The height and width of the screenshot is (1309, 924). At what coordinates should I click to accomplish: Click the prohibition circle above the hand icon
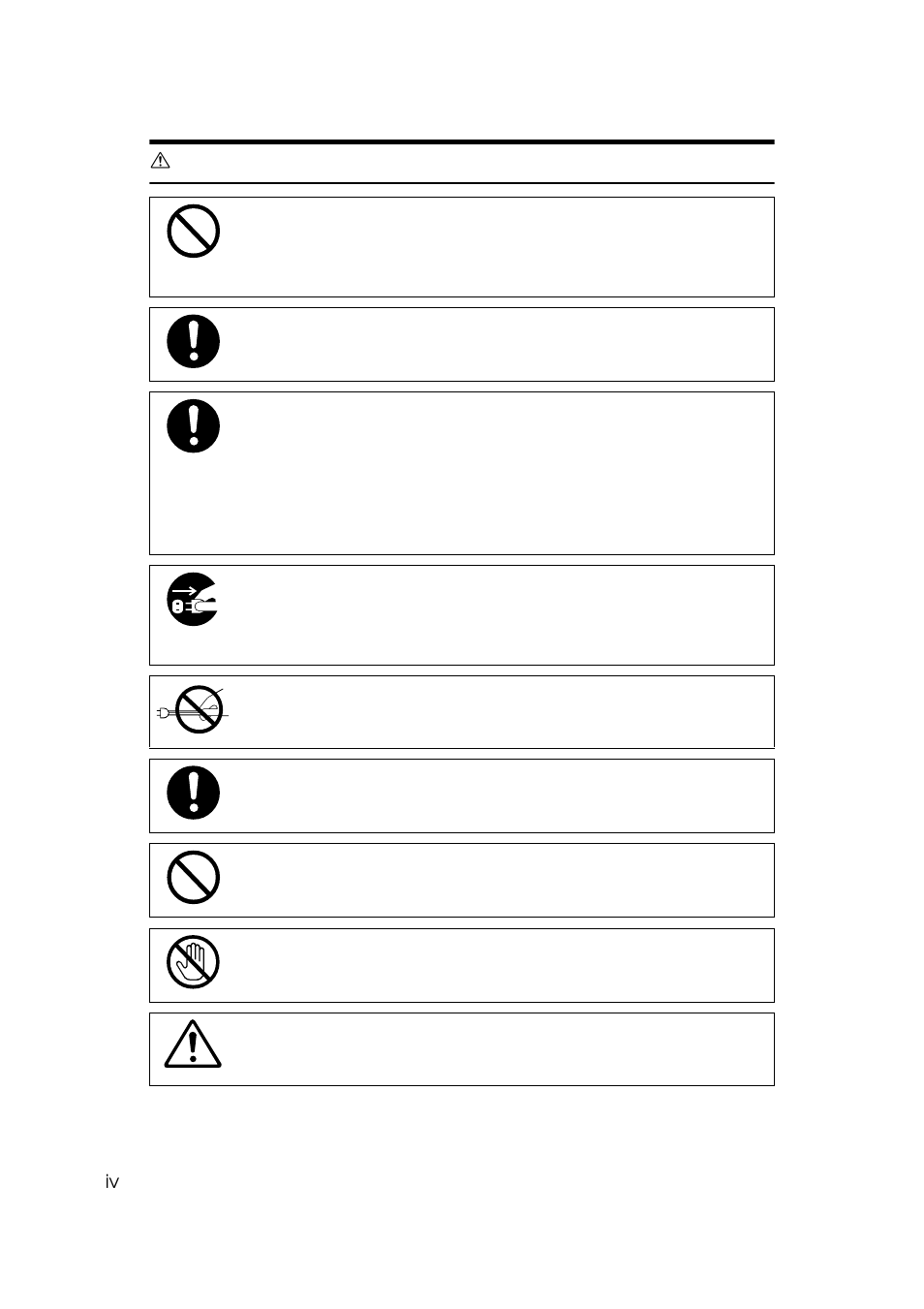[194, 878]
